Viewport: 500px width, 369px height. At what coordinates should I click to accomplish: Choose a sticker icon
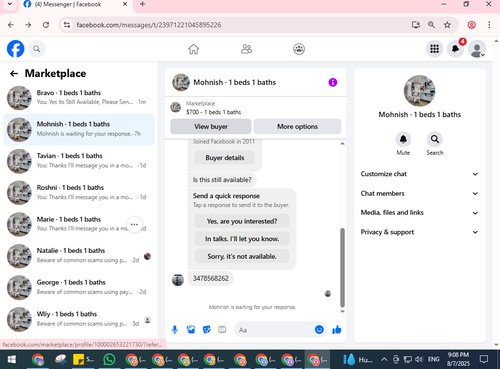pyautogui.click(x=207, y=330)
